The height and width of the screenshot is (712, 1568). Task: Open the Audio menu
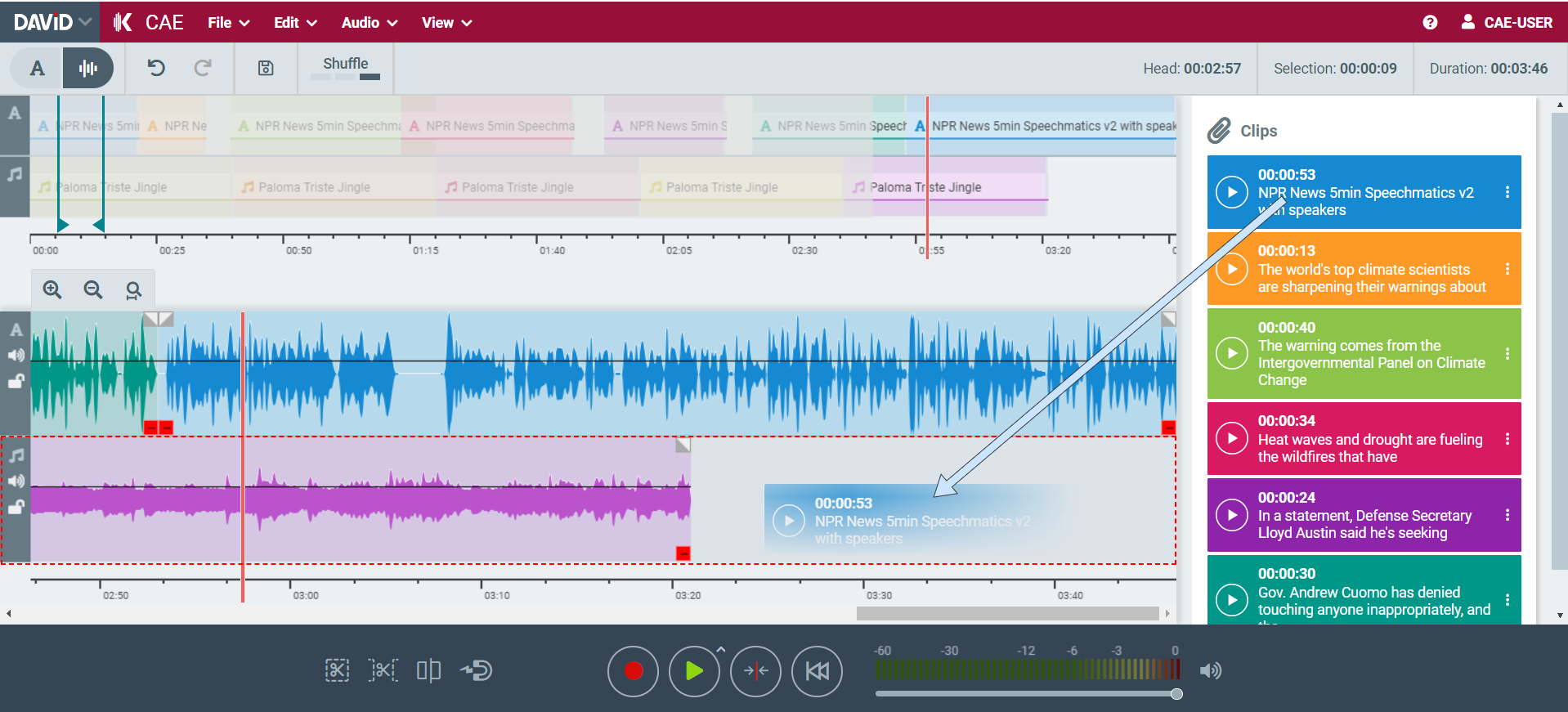pos(369,23)
